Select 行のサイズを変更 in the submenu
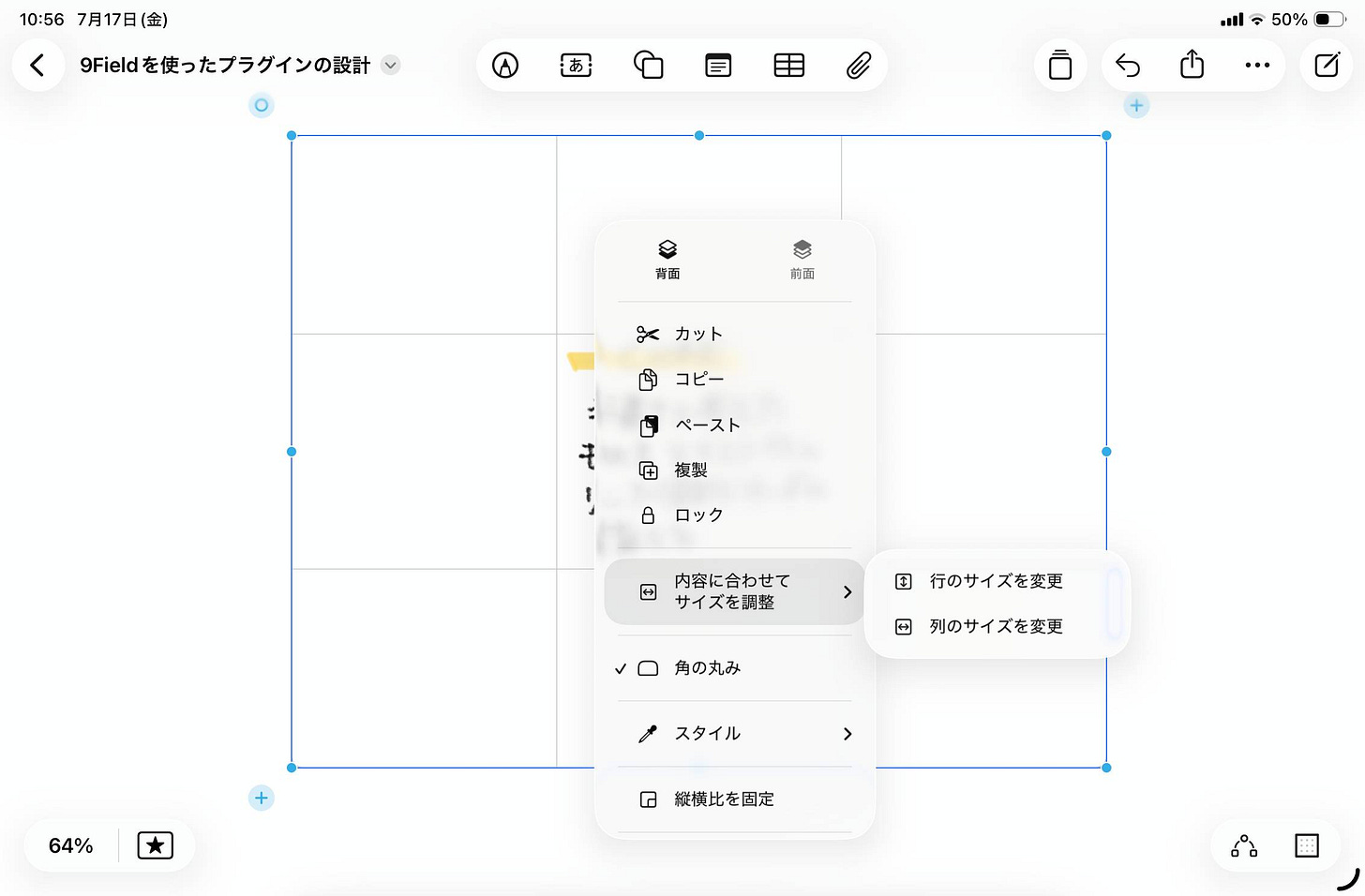This screenshot has height=896, width=1365. (997, 581)
